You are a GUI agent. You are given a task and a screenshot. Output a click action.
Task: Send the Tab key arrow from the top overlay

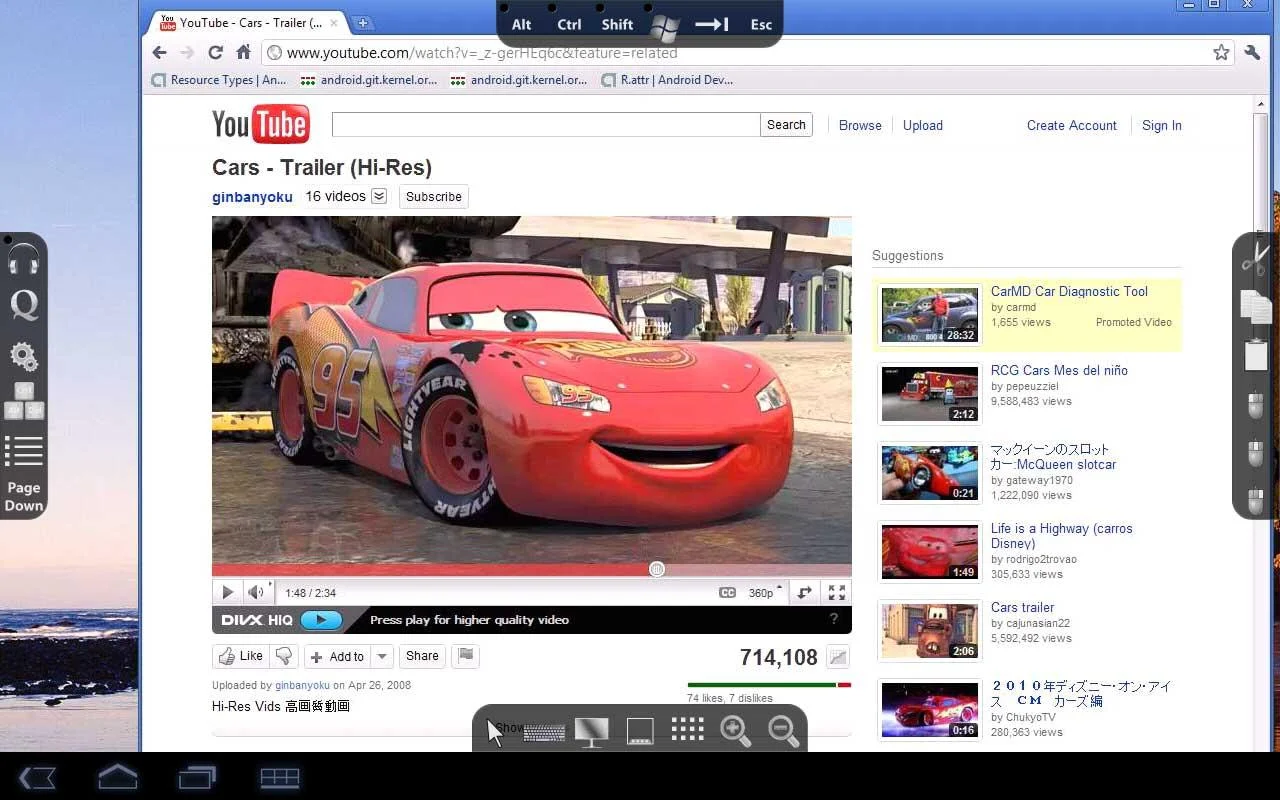point(712,25)
